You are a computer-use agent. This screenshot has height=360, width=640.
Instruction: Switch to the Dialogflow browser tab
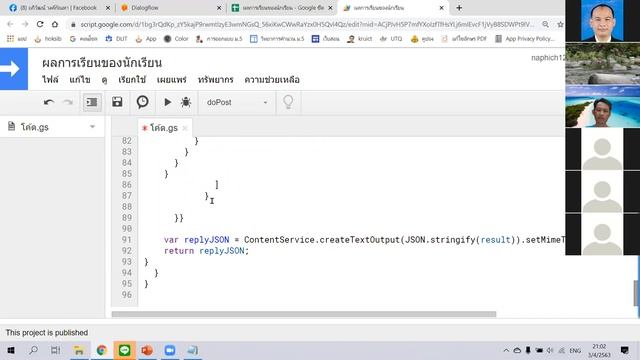point(171,8)
